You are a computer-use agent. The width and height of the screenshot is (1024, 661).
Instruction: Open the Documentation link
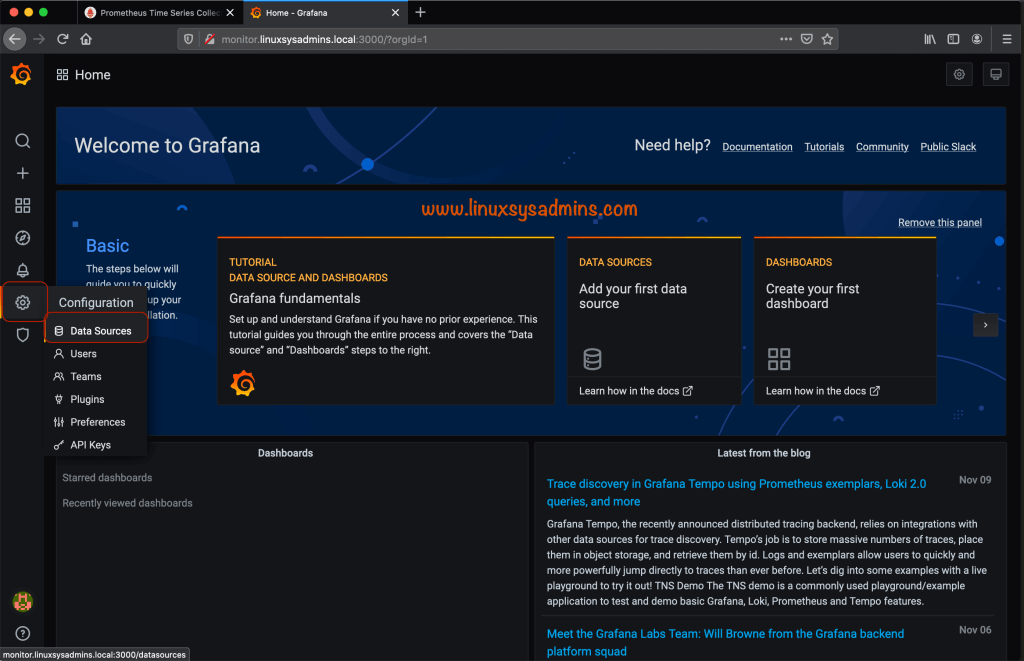coord(757,147)
